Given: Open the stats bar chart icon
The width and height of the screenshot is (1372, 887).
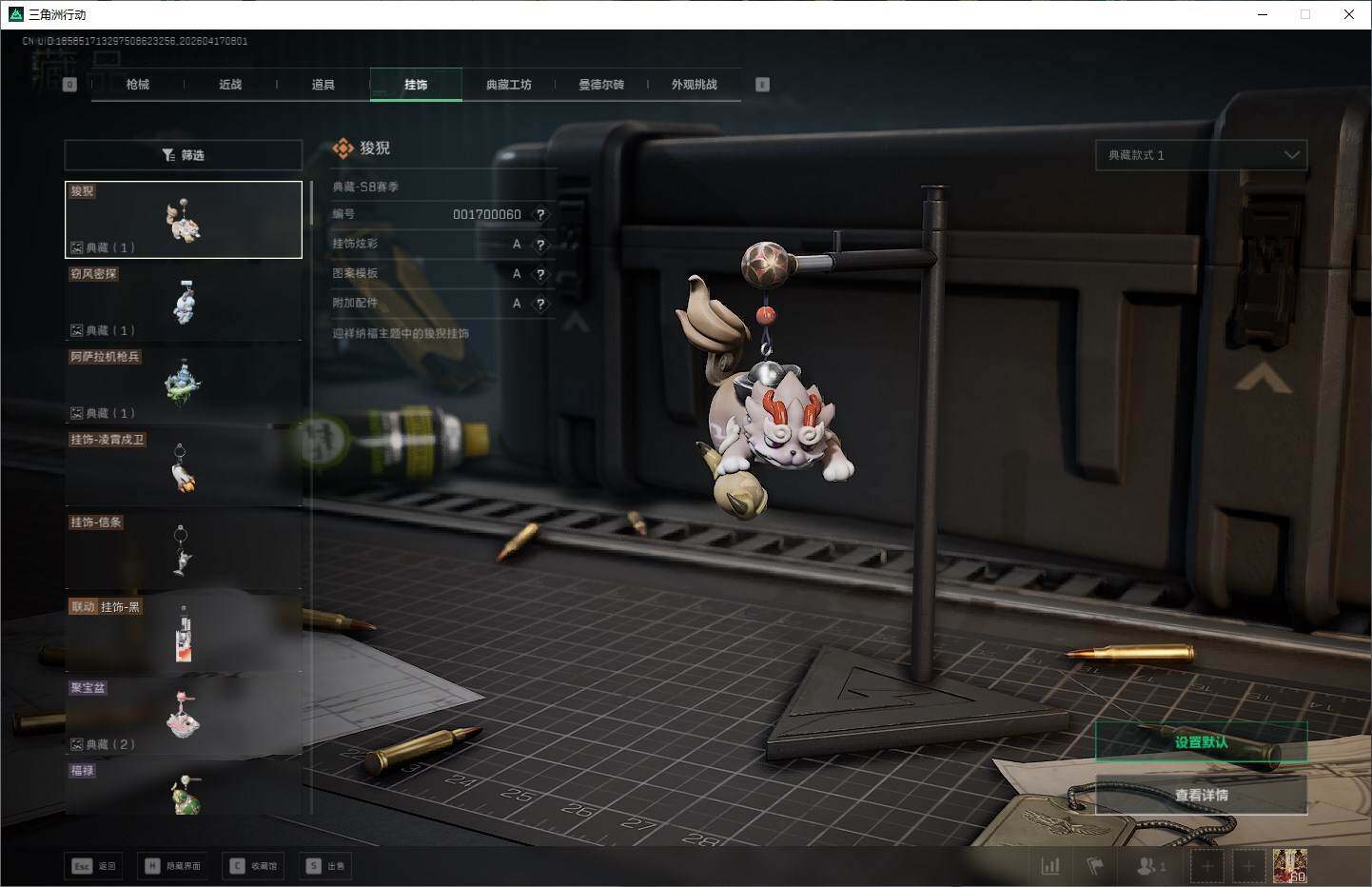Looking at the screenshot, I should pyautogui.click(x=1050, y=866).
